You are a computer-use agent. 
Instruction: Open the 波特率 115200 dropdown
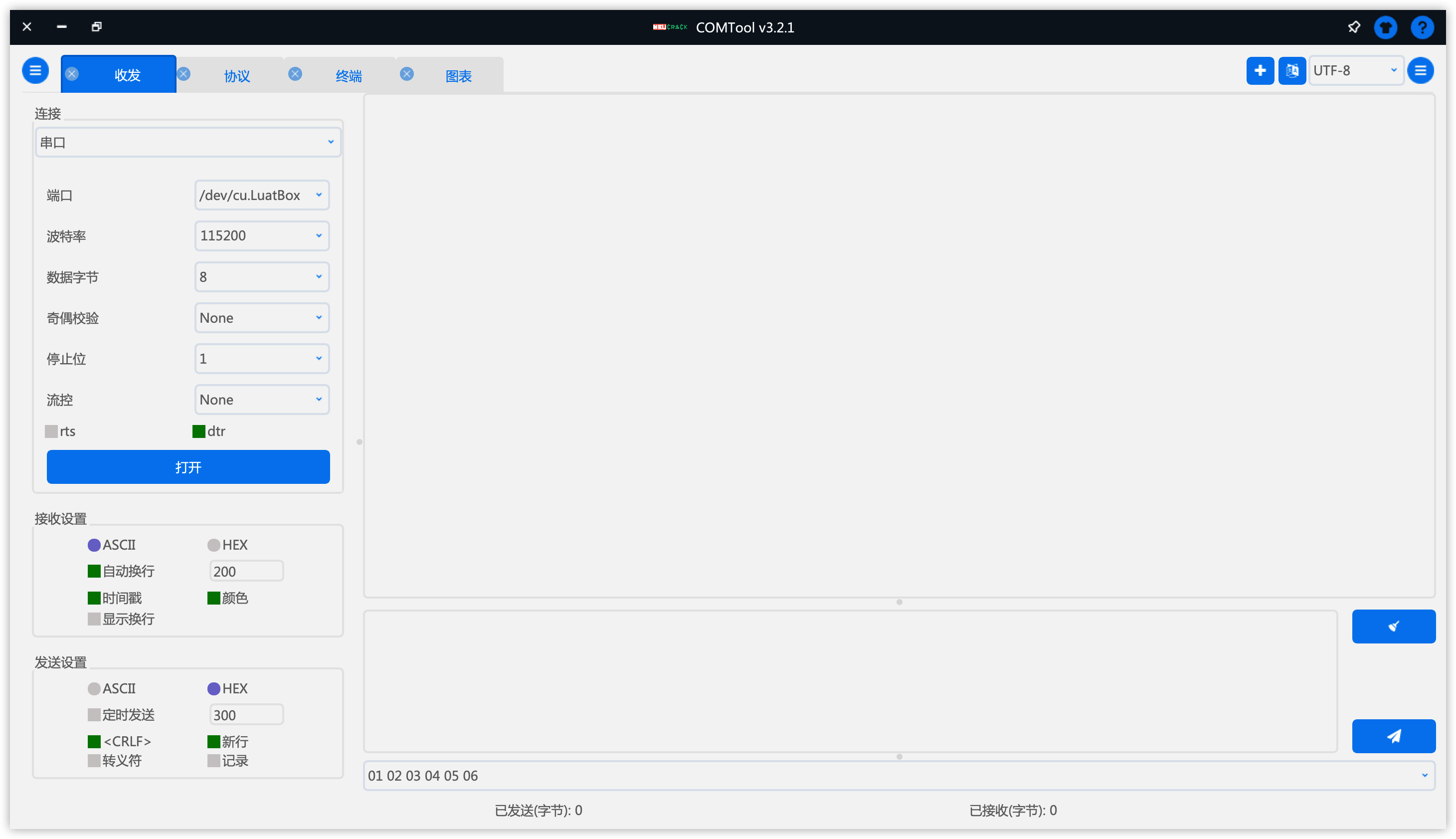click(262, 235)
